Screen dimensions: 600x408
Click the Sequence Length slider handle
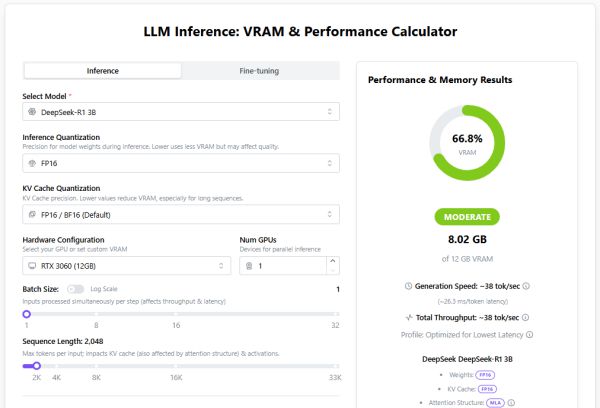[37, 366]
